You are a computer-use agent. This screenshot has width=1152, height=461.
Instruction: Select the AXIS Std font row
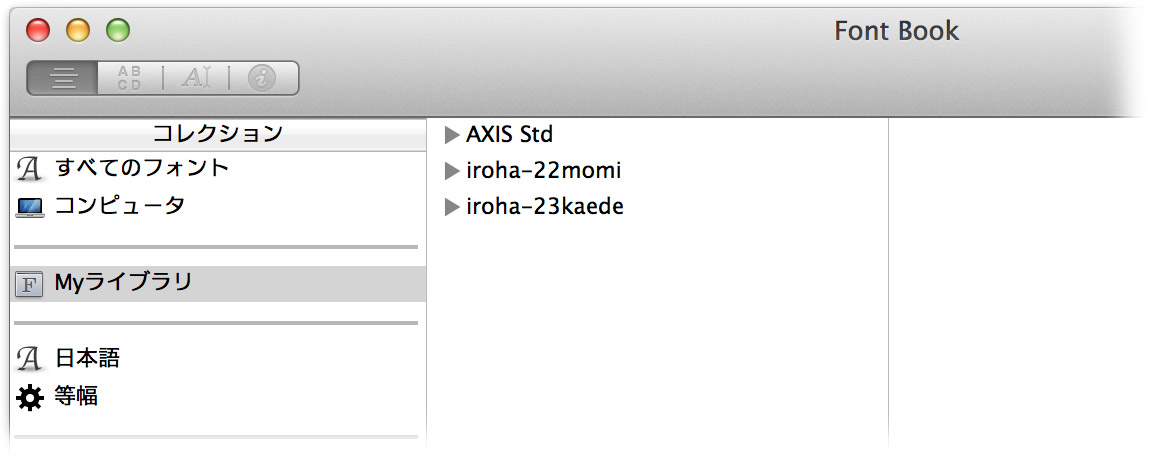coord(658,135)
